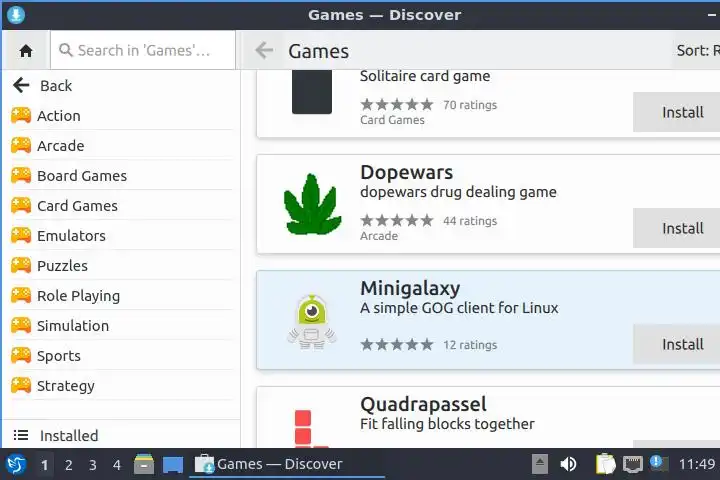Click the Dopewars title

(x=406, y=172)
